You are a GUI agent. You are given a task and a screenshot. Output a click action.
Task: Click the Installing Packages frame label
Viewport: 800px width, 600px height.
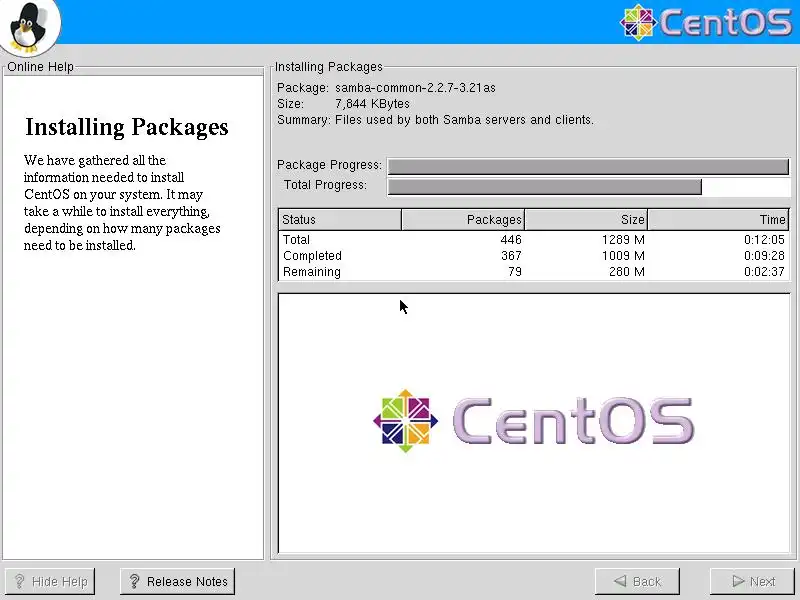click(x=329, y=67)
